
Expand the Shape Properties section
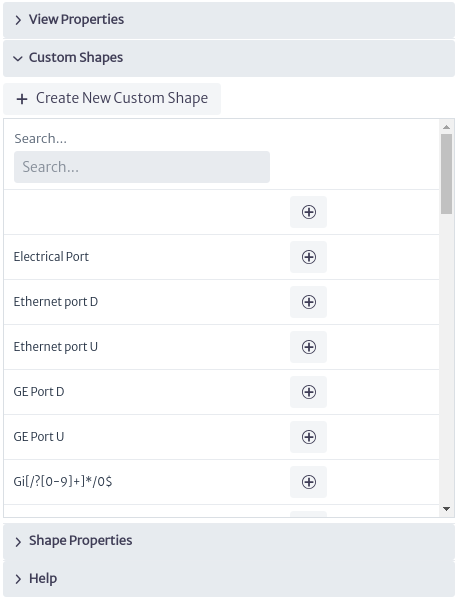pyautogui.click(x=229, y=541)
